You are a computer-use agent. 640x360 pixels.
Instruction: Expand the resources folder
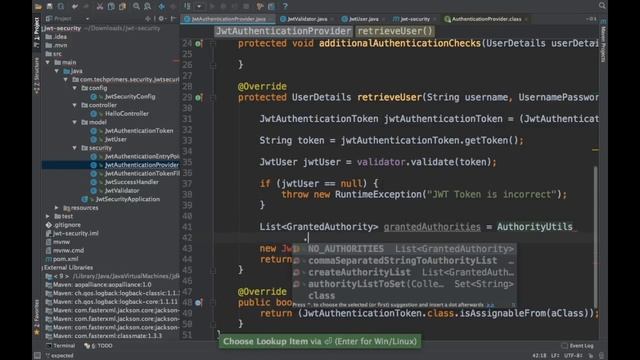pos(57,208)
